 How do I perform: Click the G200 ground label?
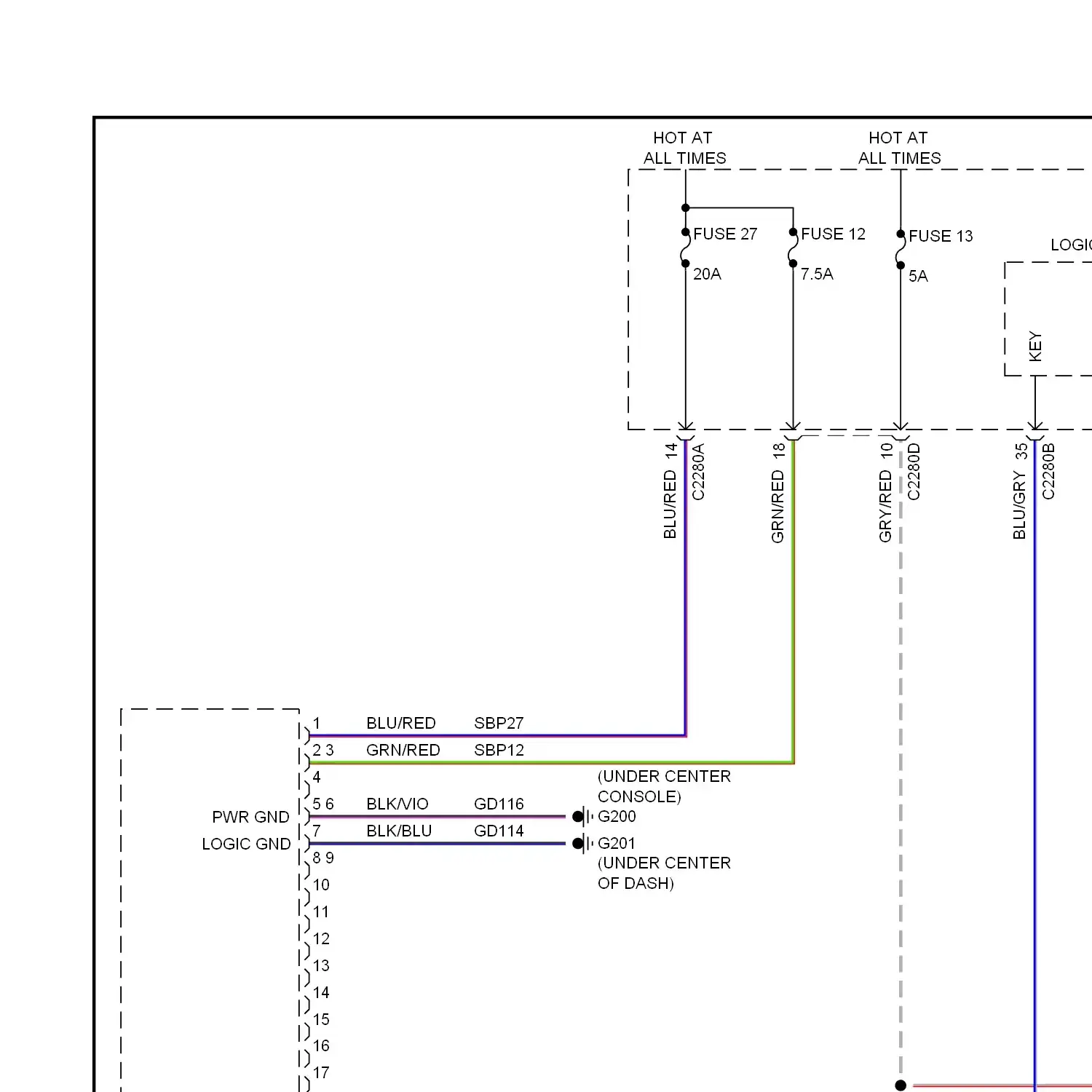tap(617, 816)
